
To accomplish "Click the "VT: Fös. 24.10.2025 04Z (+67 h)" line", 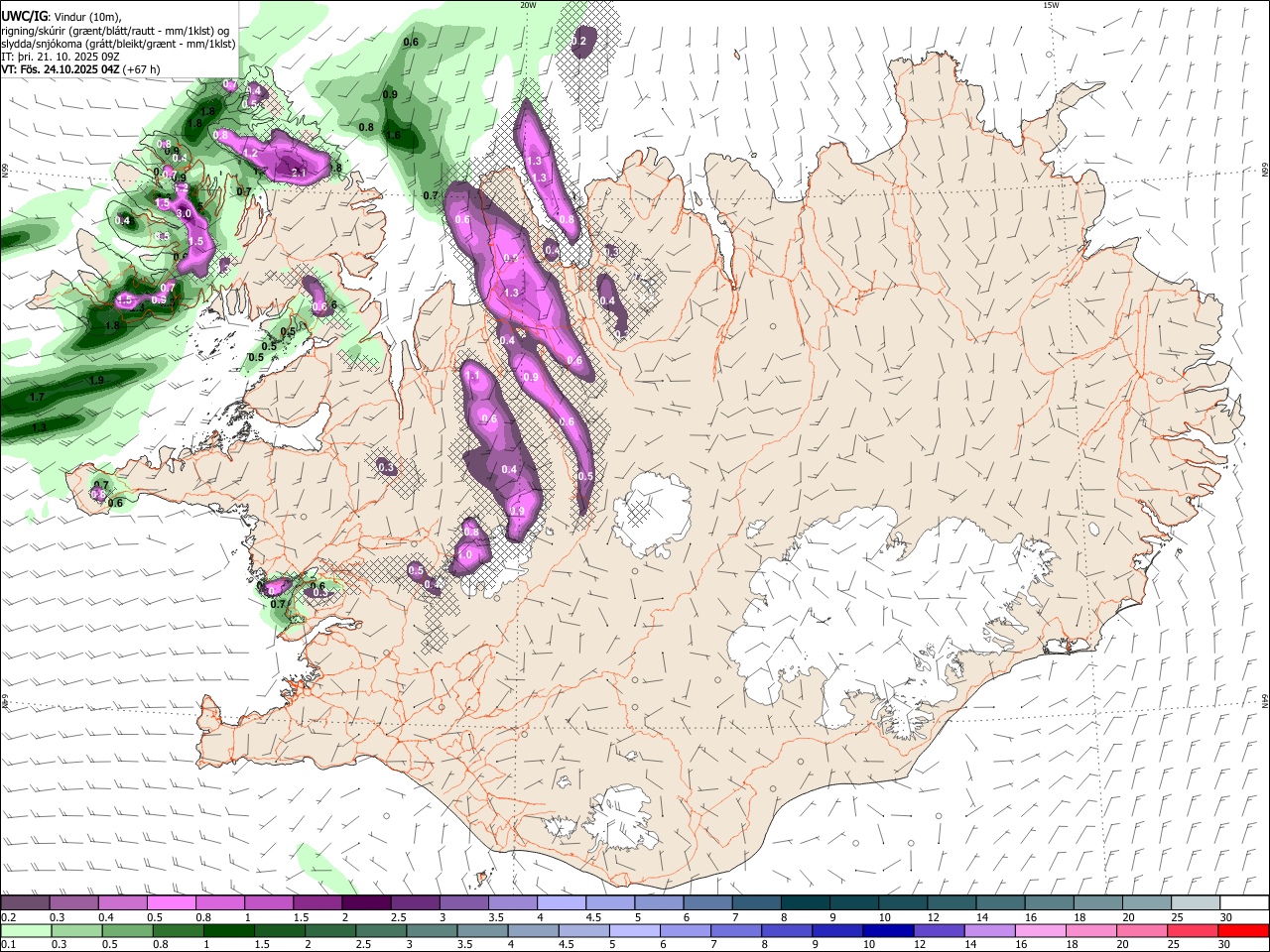I will (80, 69).
